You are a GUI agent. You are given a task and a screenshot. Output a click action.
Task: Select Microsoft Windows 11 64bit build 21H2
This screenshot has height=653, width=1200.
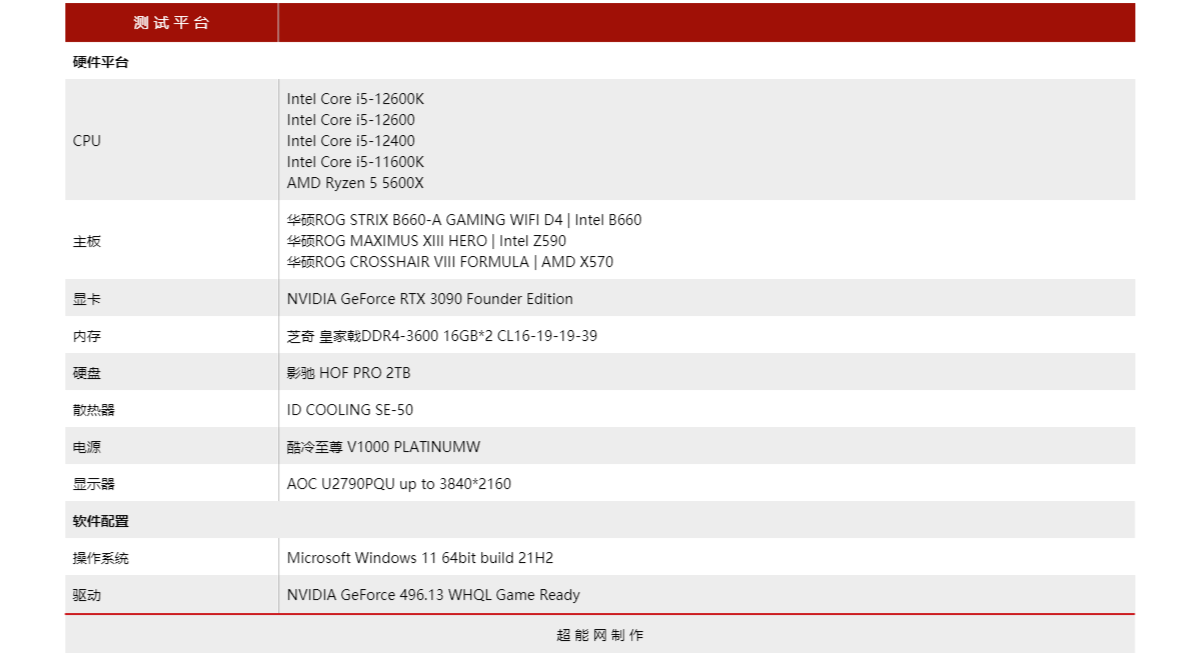pos(420,558)
